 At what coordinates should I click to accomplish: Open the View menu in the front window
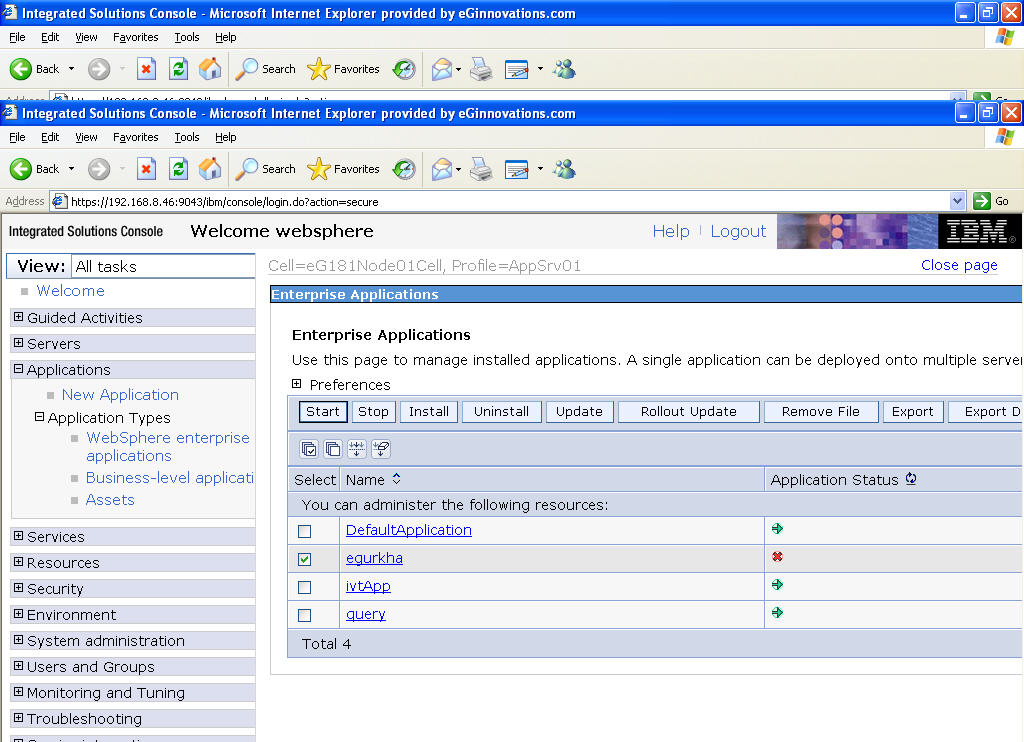(x=86, y=137)
